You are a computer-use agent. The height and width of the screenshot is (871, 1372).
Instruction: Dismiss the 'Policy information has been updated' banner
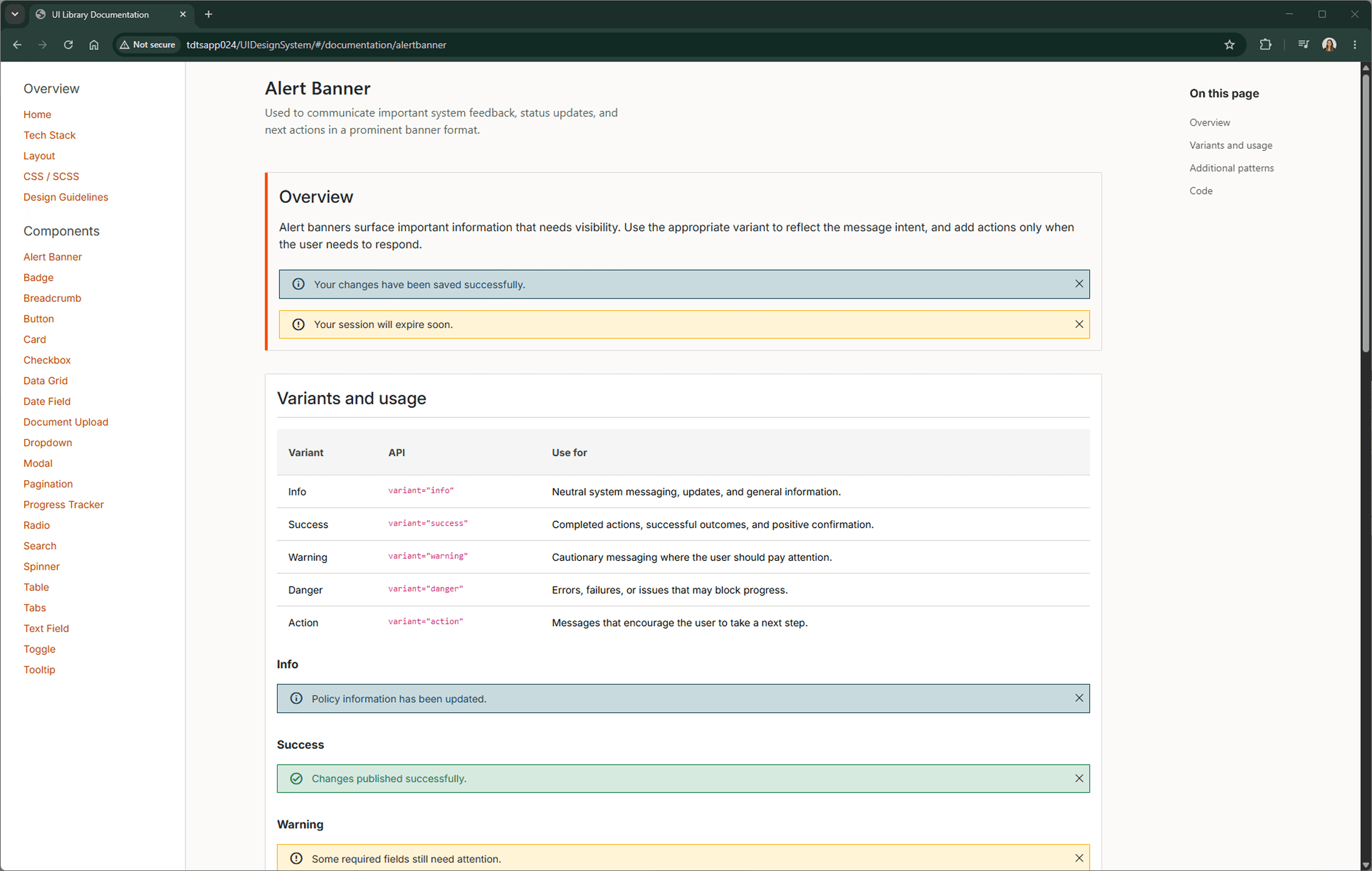[1078, 698]
